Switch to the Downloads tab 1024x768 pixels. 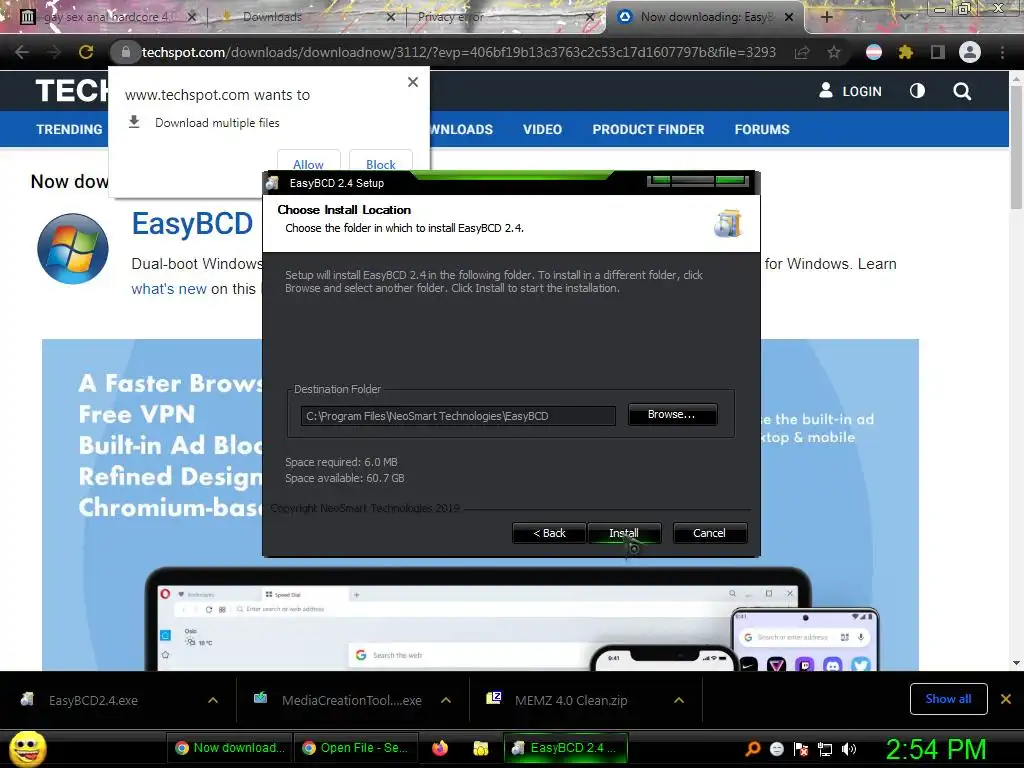[x=272, y=17]
